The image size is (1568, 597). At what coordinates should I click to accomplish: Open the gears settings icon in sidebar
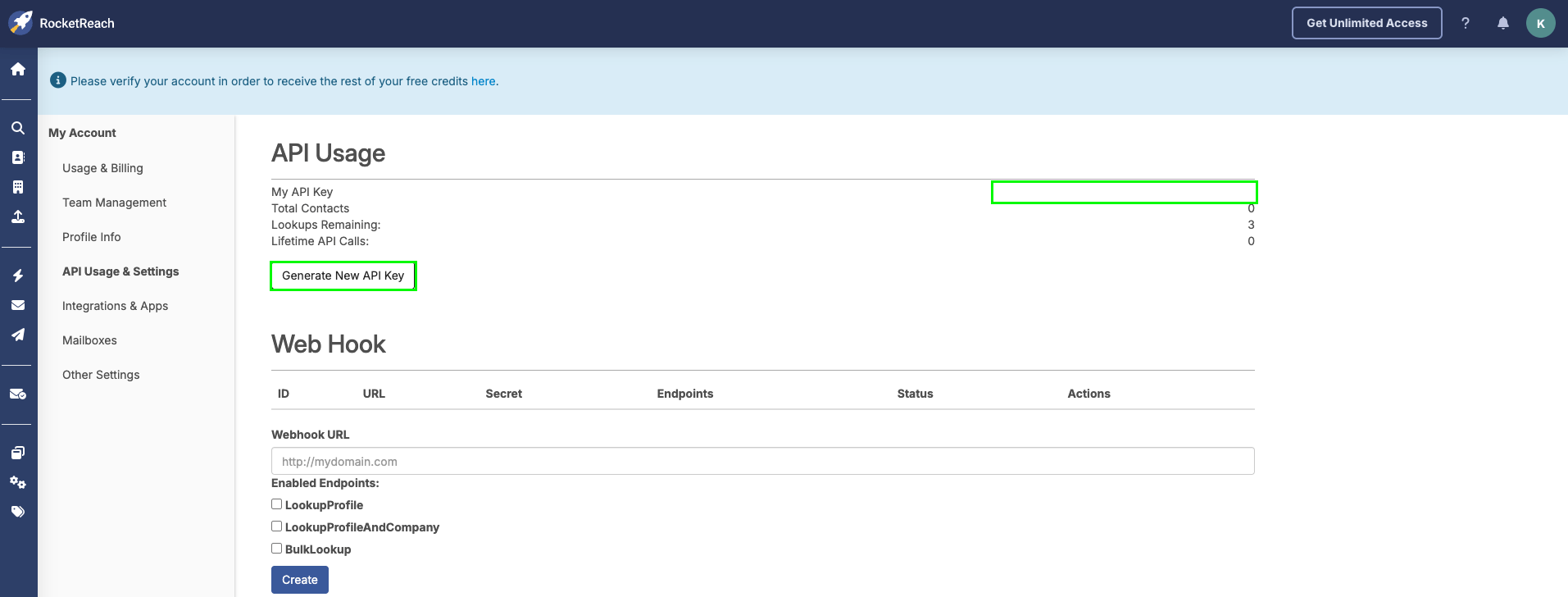(18, 482)
